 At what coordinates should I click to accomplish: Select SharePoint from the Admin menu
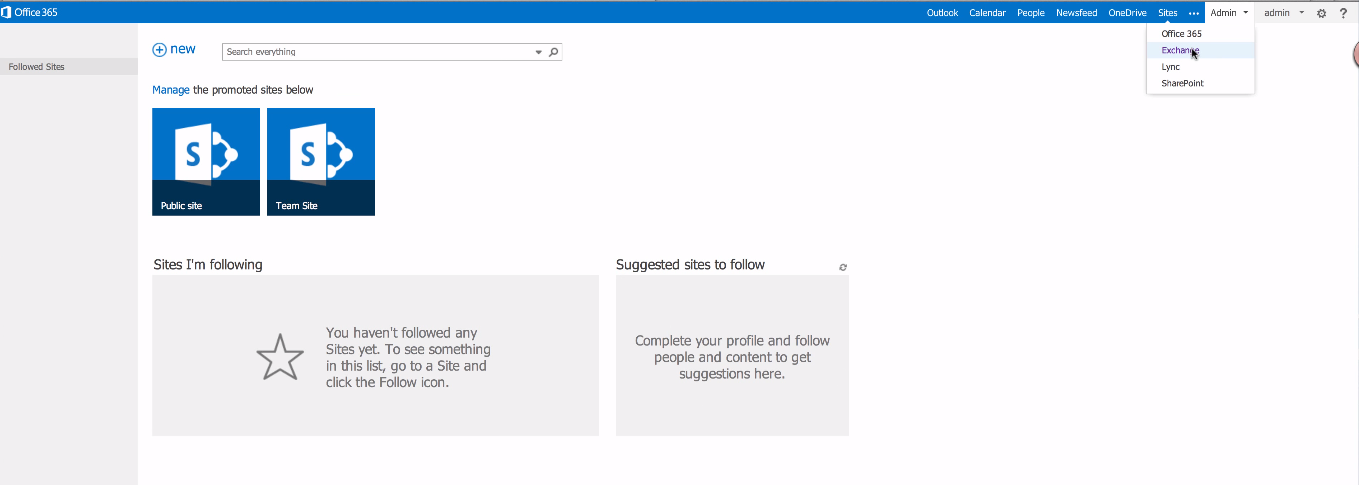(x=1182, y=83)
